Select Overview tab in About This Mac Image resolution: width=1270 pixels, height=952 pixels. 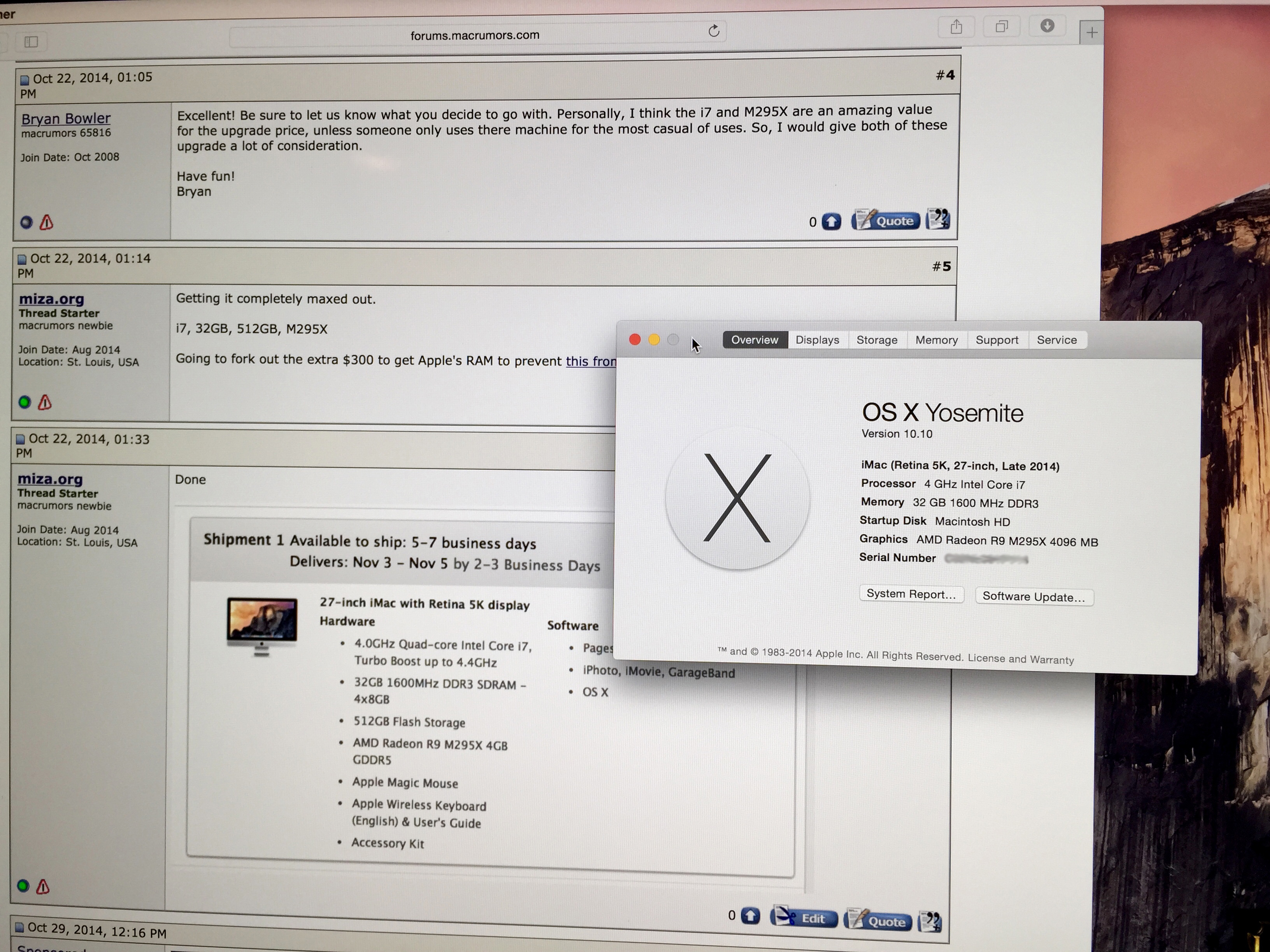[x=755, y=340]
